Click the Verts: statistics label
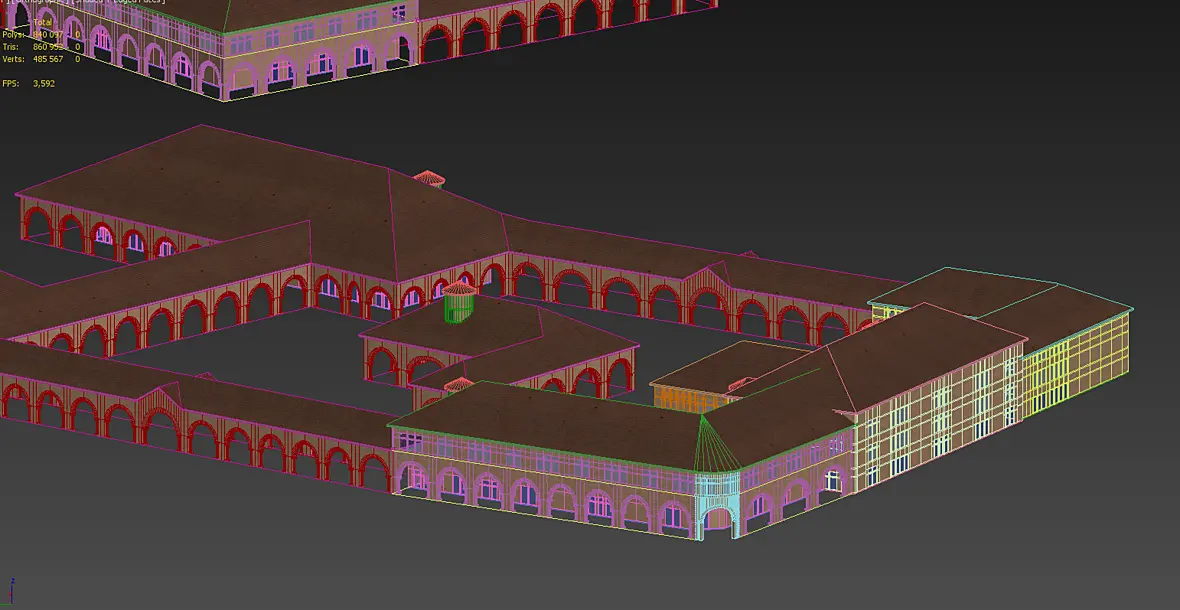The height and width of the screenshot is (610, 1180). pyautogui.click(x=13, y=59)
